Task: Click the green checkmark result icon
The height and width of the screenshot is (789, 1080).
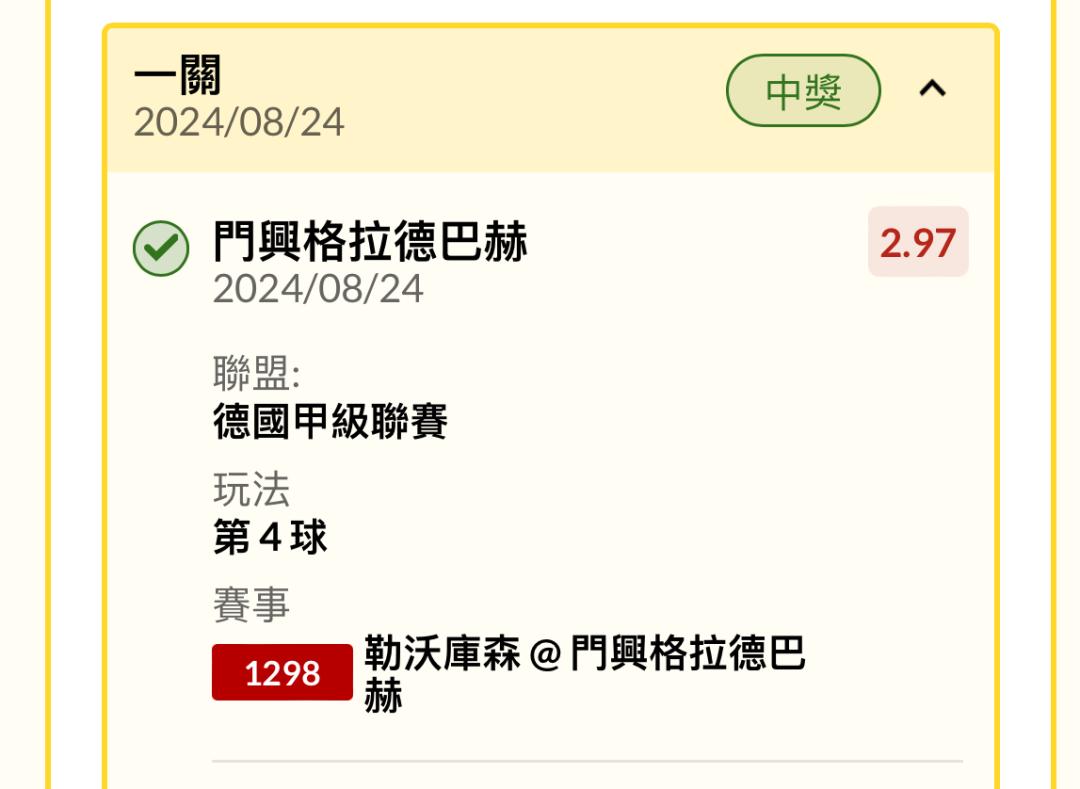Action: [x=161, y=248]
